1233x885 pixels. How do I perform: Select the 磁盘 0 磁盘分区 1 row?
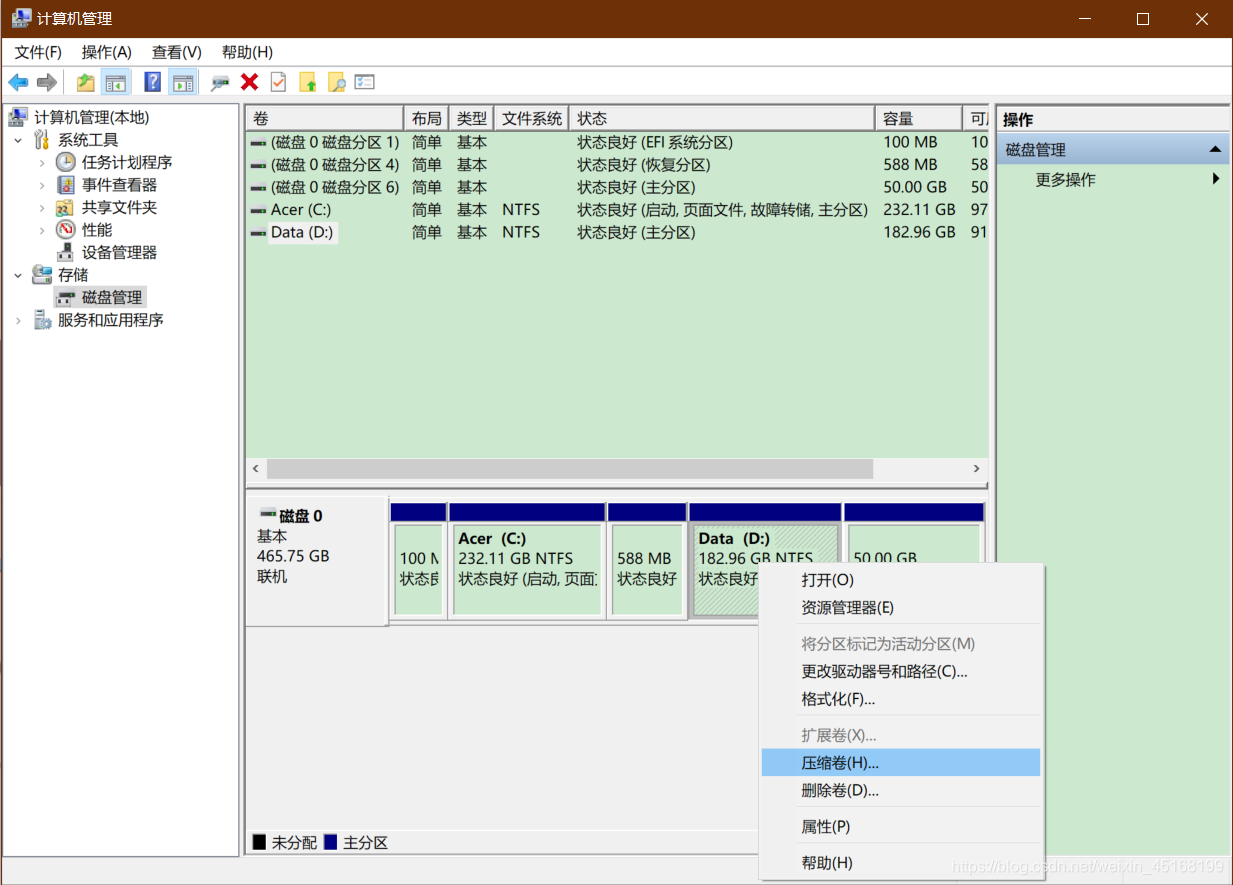point(616,142)
